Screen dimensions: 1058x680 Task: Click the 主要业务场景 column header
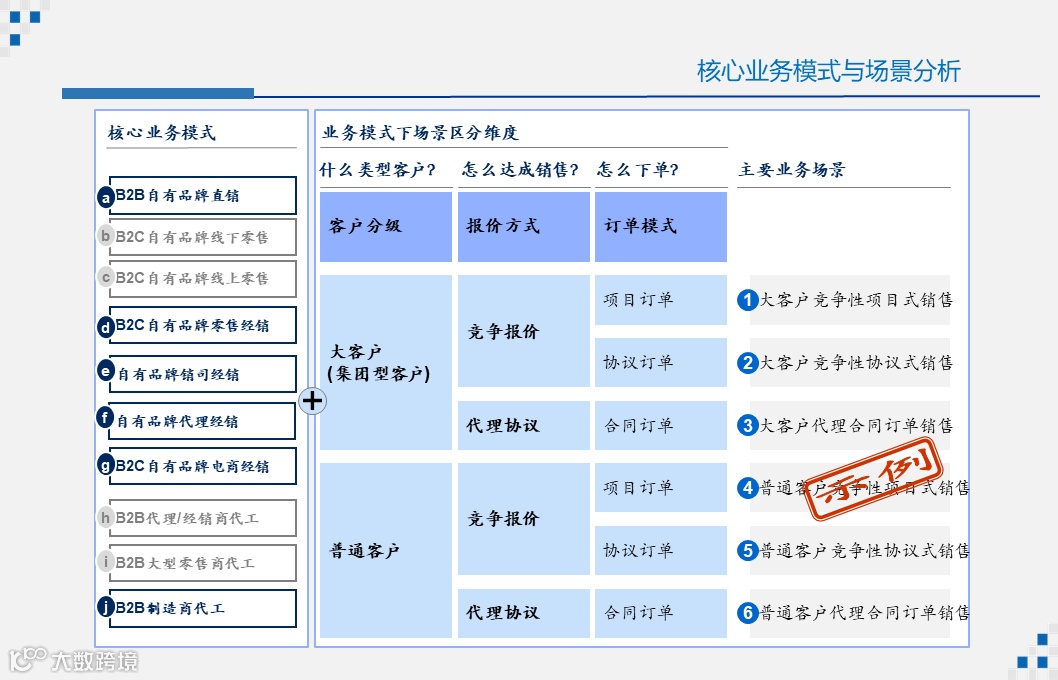(x=792, y=169)
